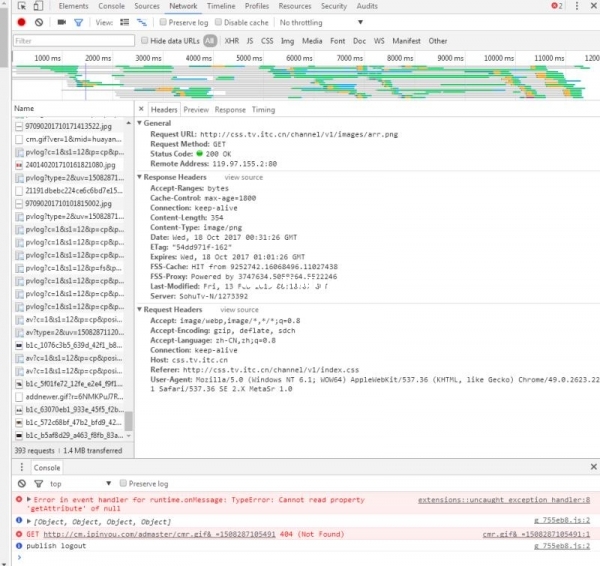Toggle the network filter funnel icon
Image resolution: width=600 pixels, height=566 pixels.
tap(79, 23)
